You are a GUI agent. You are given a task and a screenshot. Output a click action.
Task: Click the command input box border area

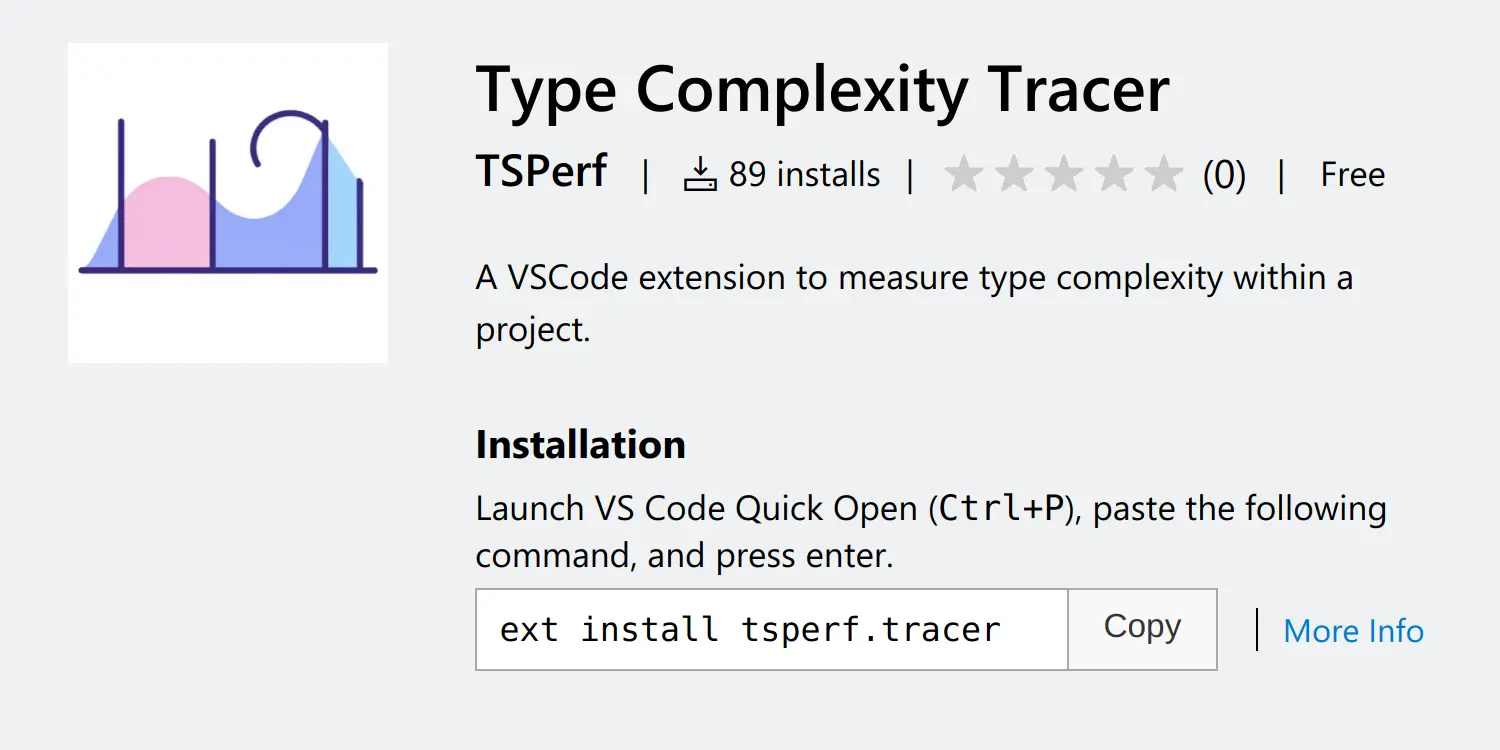[x=771, y=592]
